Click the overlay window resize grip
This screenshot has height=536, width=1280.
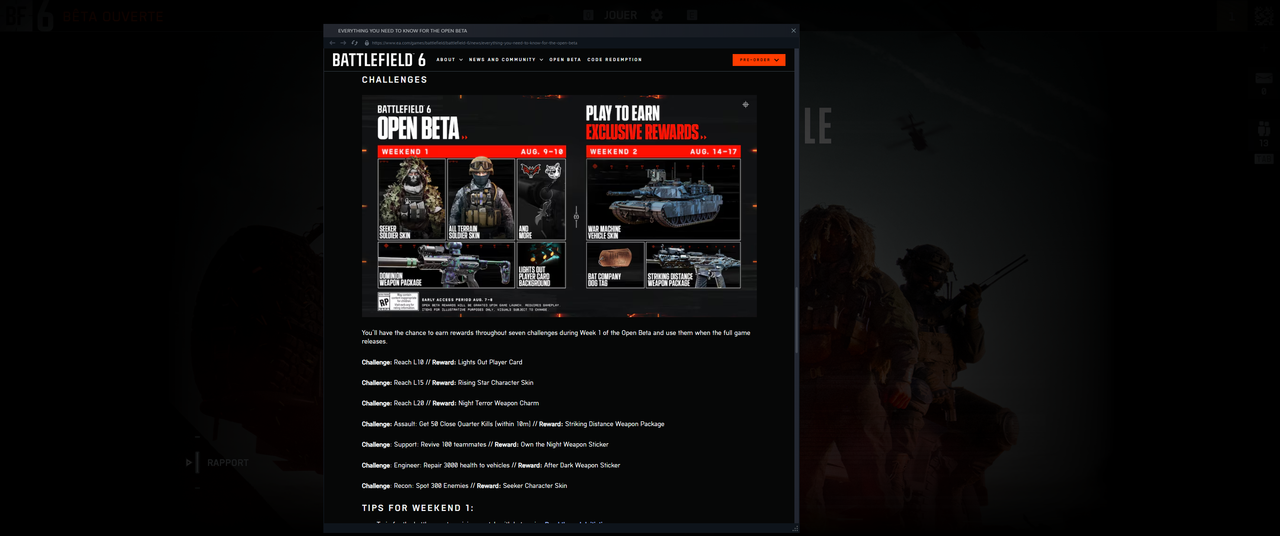(795, 528)
